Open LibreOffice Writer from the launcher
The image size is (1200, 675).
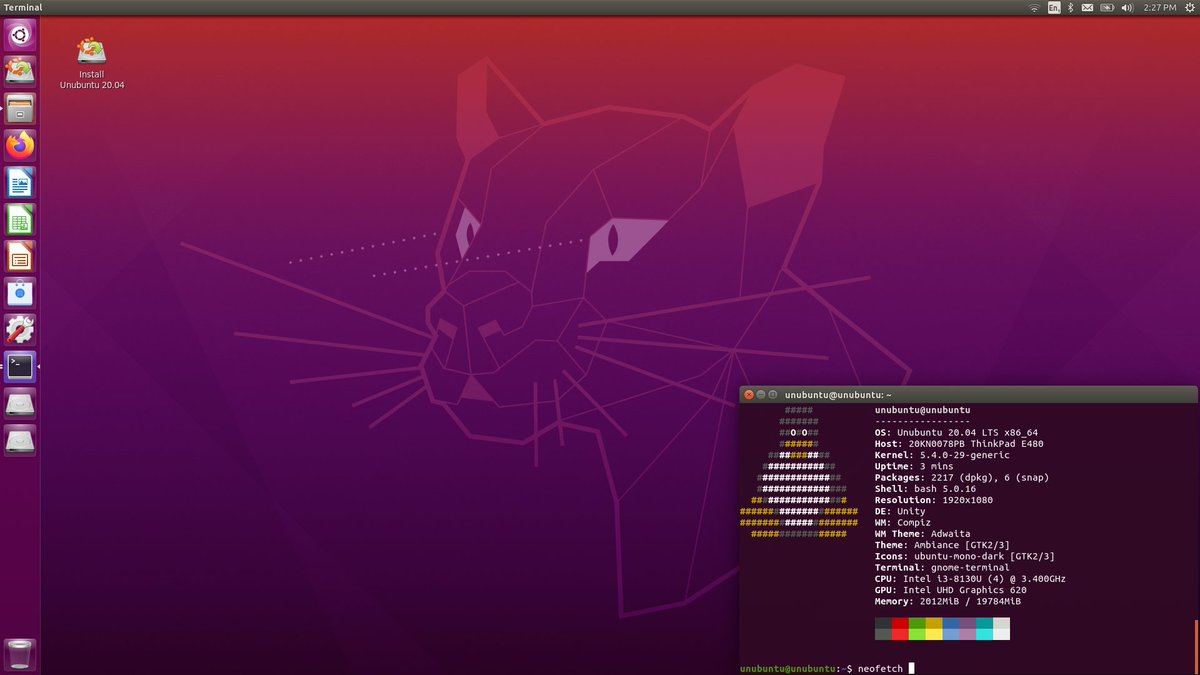20,182
